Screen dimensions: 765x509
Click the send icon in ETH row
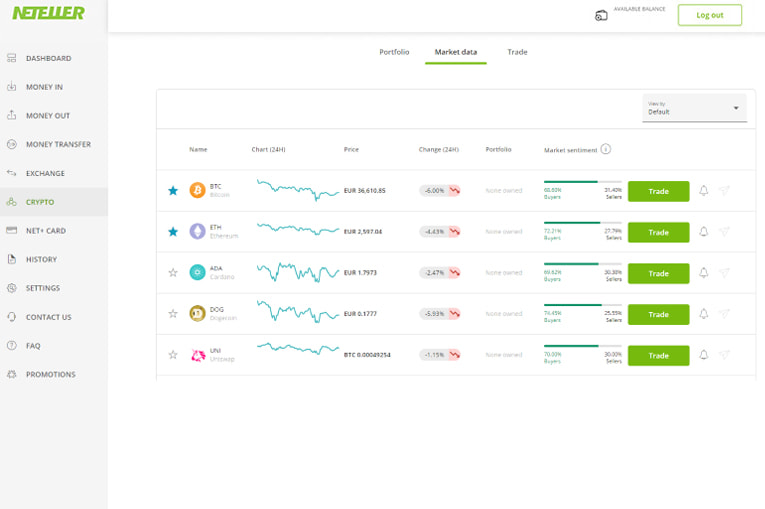click(725, 232)
